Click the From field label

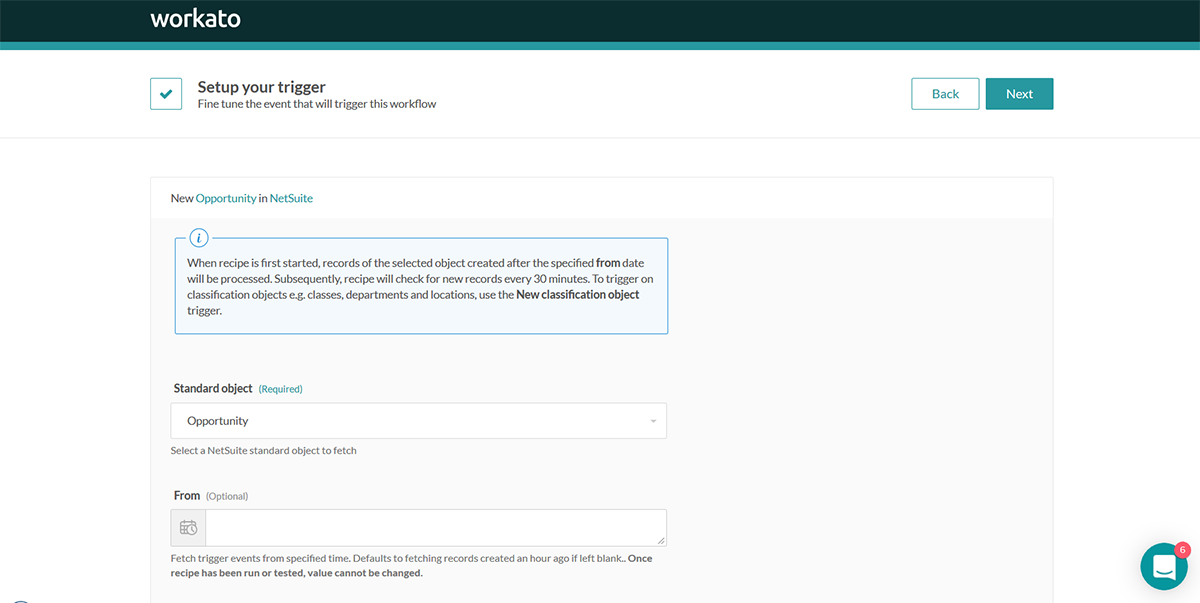click(x=187, y=495)
